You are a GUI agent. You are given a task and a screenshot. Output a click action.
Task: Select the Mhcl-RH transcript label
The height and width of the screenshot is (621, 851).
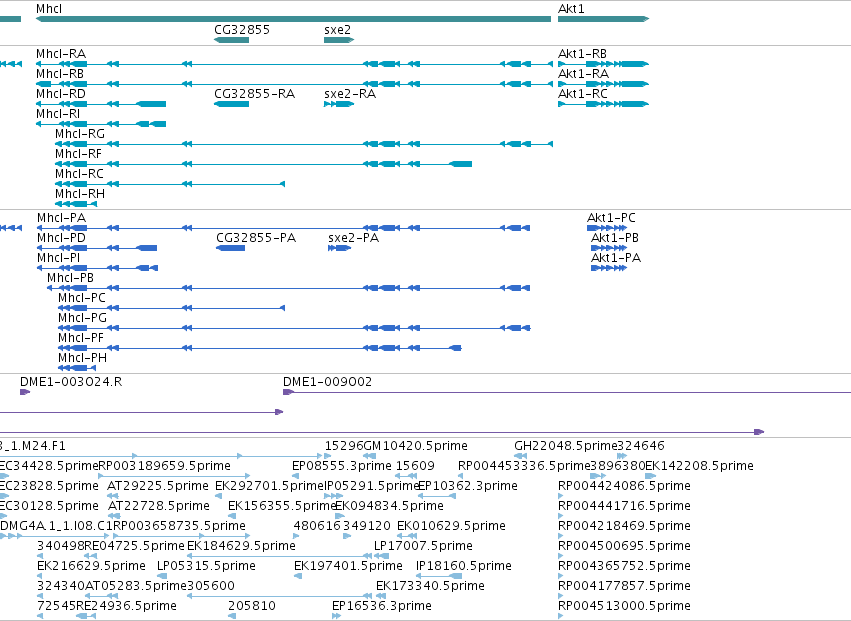coord(80,194)
